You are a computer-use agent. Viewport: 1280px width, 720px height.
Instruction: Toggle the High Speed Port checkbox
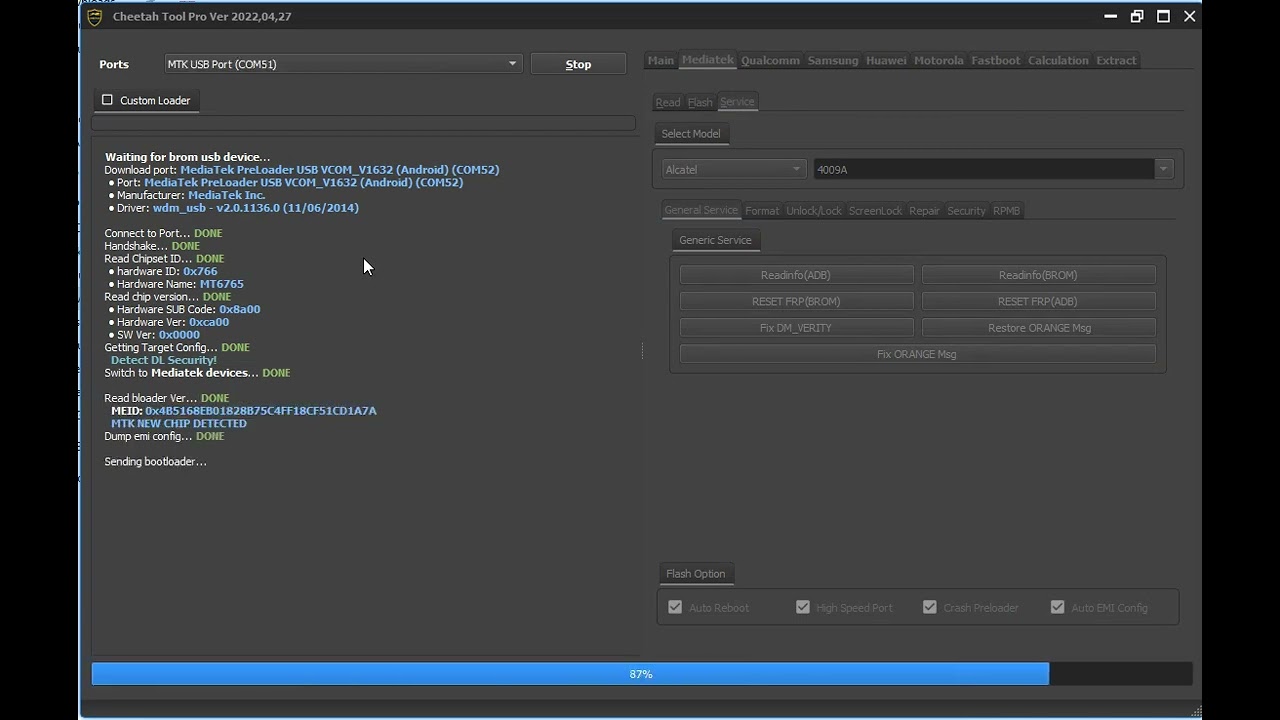802,607
